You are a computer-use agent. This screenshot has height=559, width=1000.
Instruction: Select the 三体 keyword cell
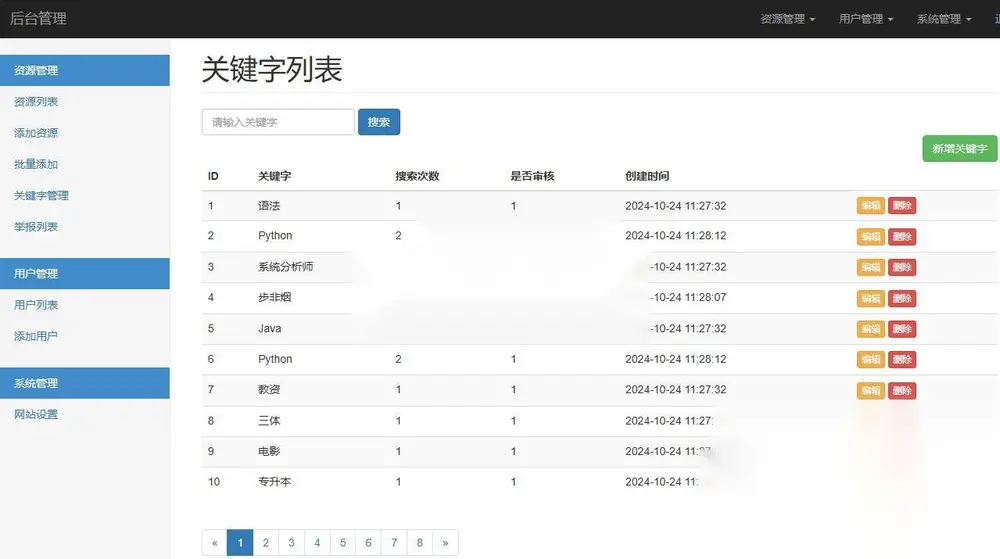(269, 421)
